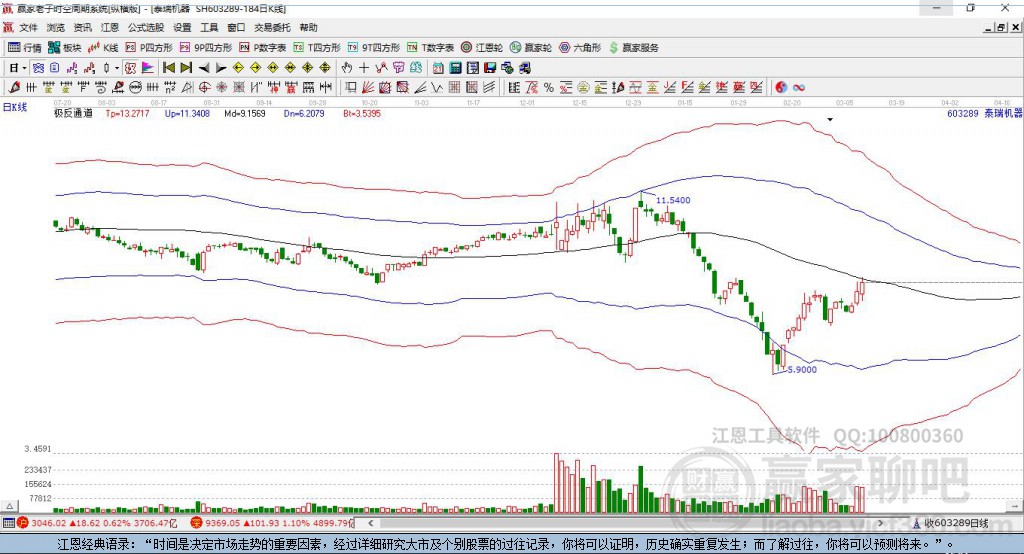Open the 交易委托 menu
The width and height of the screenshot is (1024, 554).
(272, 27)
